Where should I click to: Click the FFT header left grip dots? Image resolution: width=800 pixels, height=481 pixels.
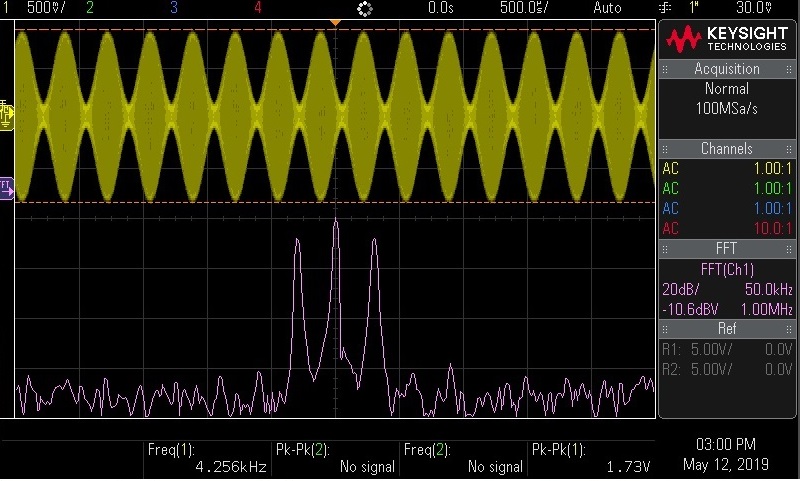[x=665, y=248]
